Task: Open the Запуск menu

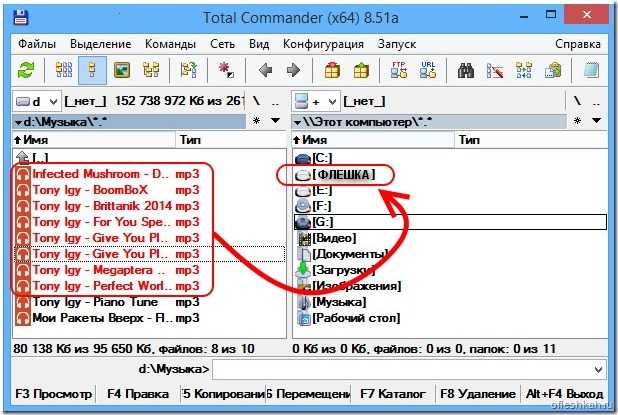Action: (x=396, y=44)
